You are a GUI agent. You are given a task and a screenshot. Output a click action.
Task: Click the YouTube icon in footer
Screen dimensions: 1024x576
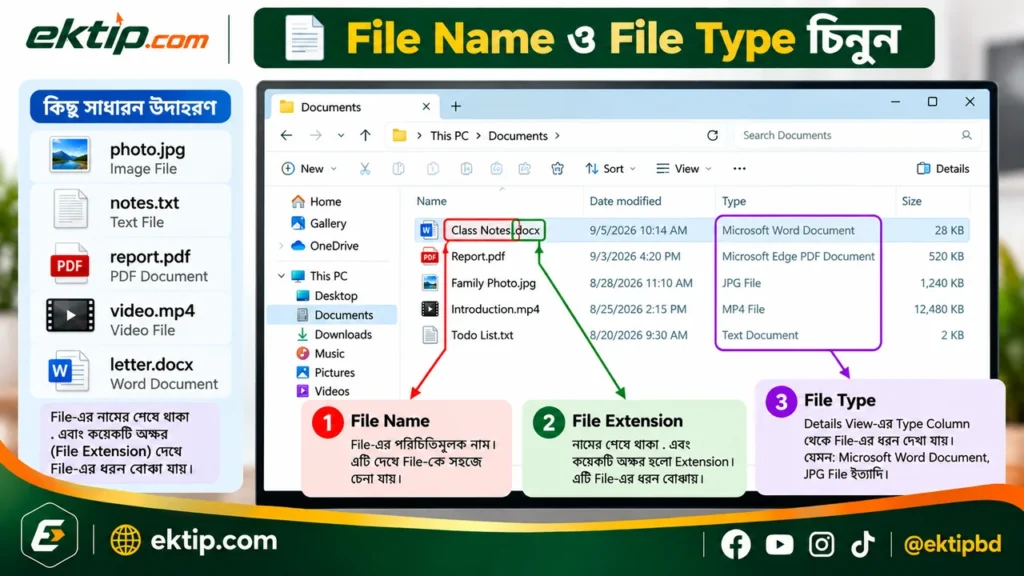point(779,545)
